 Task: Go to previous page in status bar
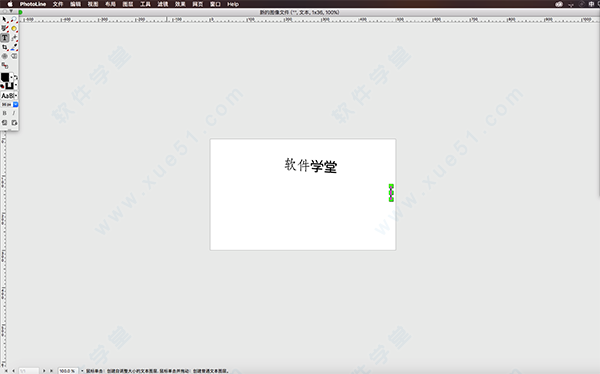point(14,371)
